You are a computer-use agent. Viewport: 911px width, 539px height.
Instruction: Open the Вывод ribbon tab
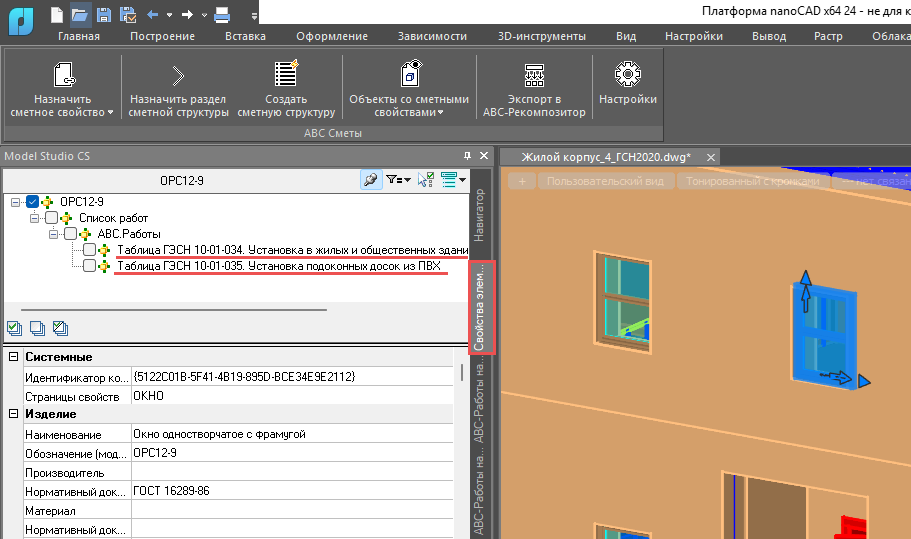(x=769, y=36)
